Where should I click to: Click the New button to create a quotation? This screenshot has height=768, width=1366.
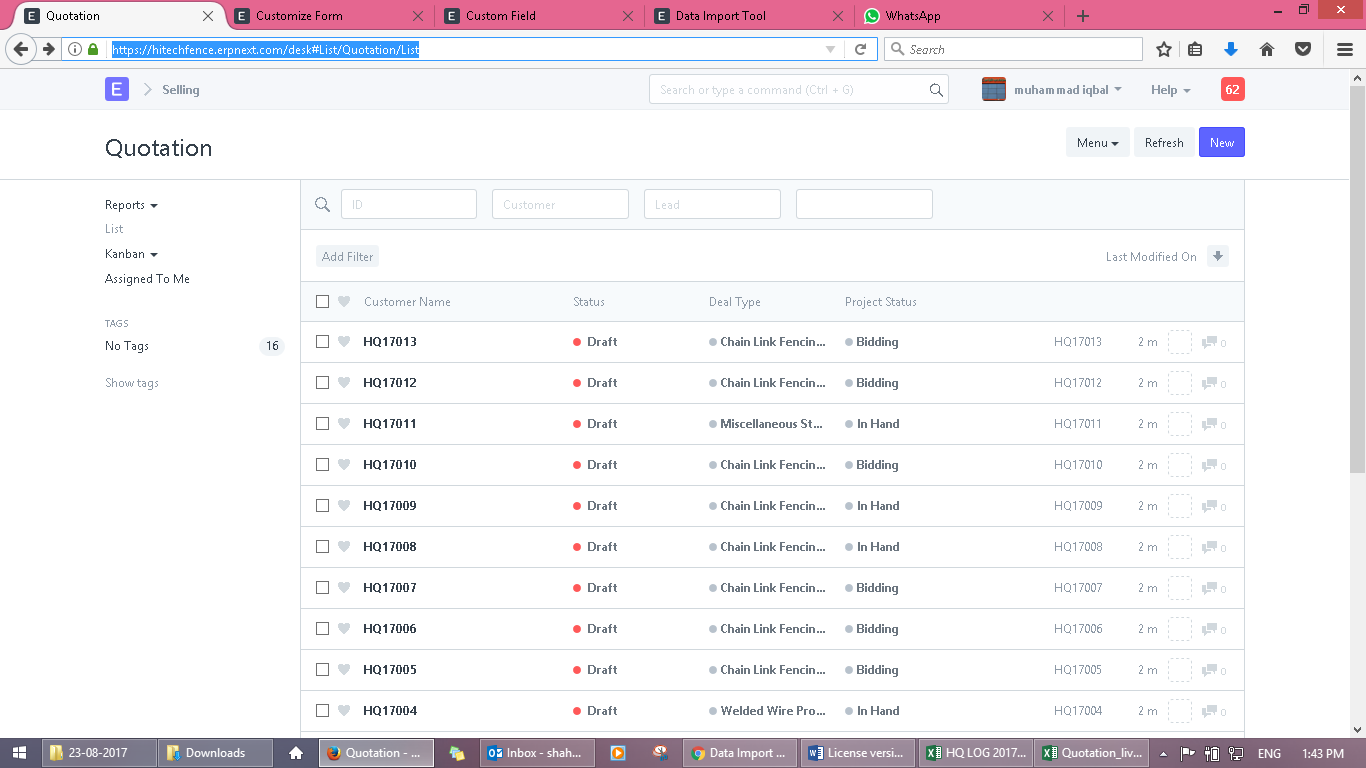pyautogui.click(x=1221, y=142)
